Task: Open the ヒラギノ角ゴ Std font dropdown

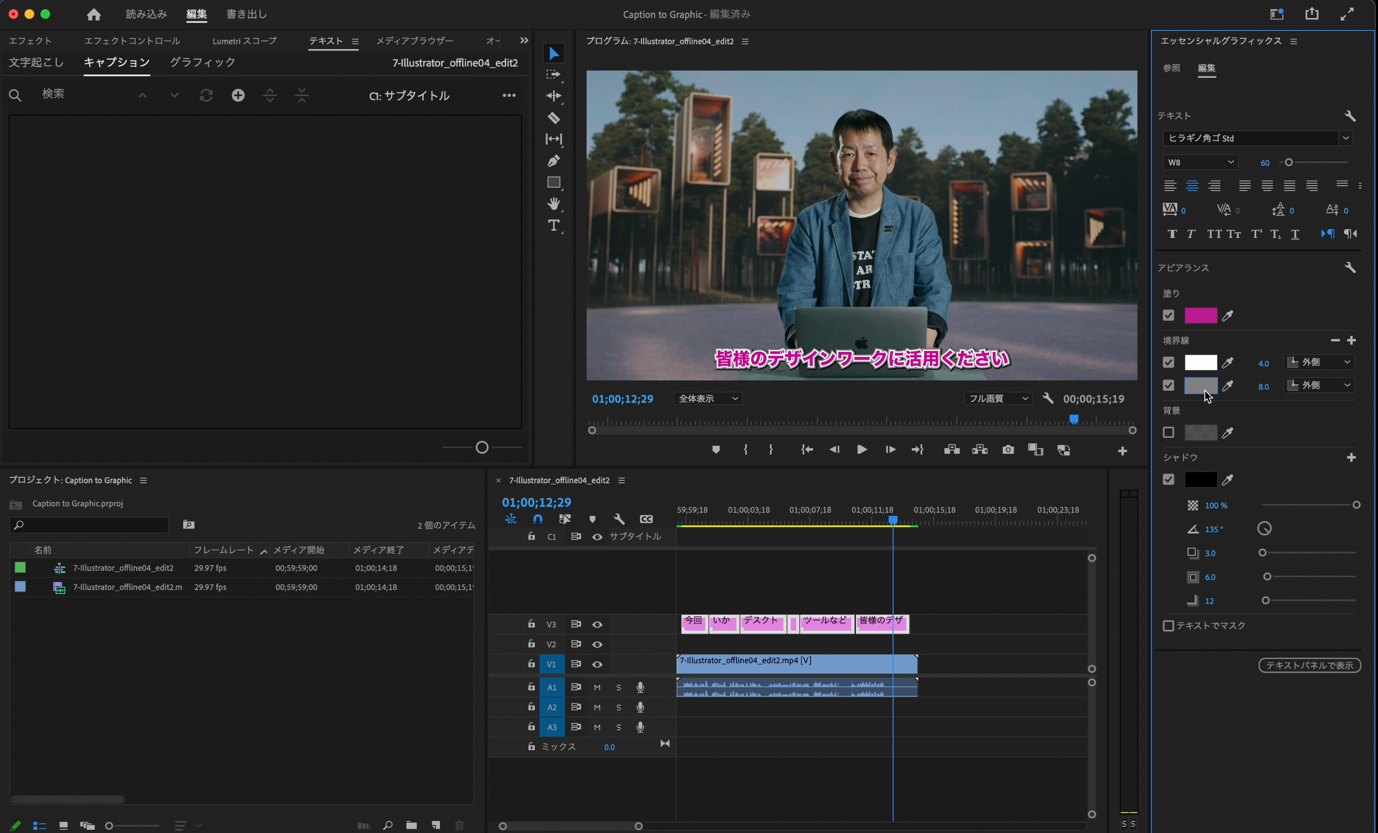Action: (1256, 138)
